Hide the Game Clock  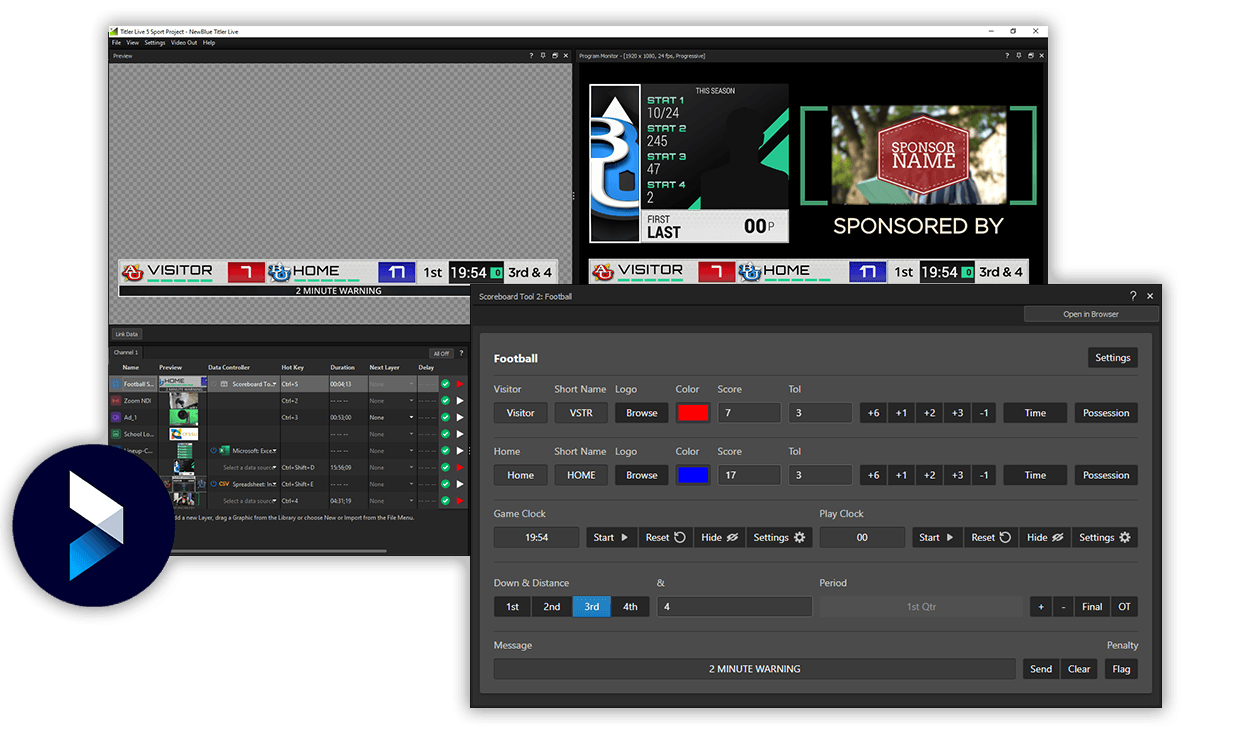tap(719, 538)
